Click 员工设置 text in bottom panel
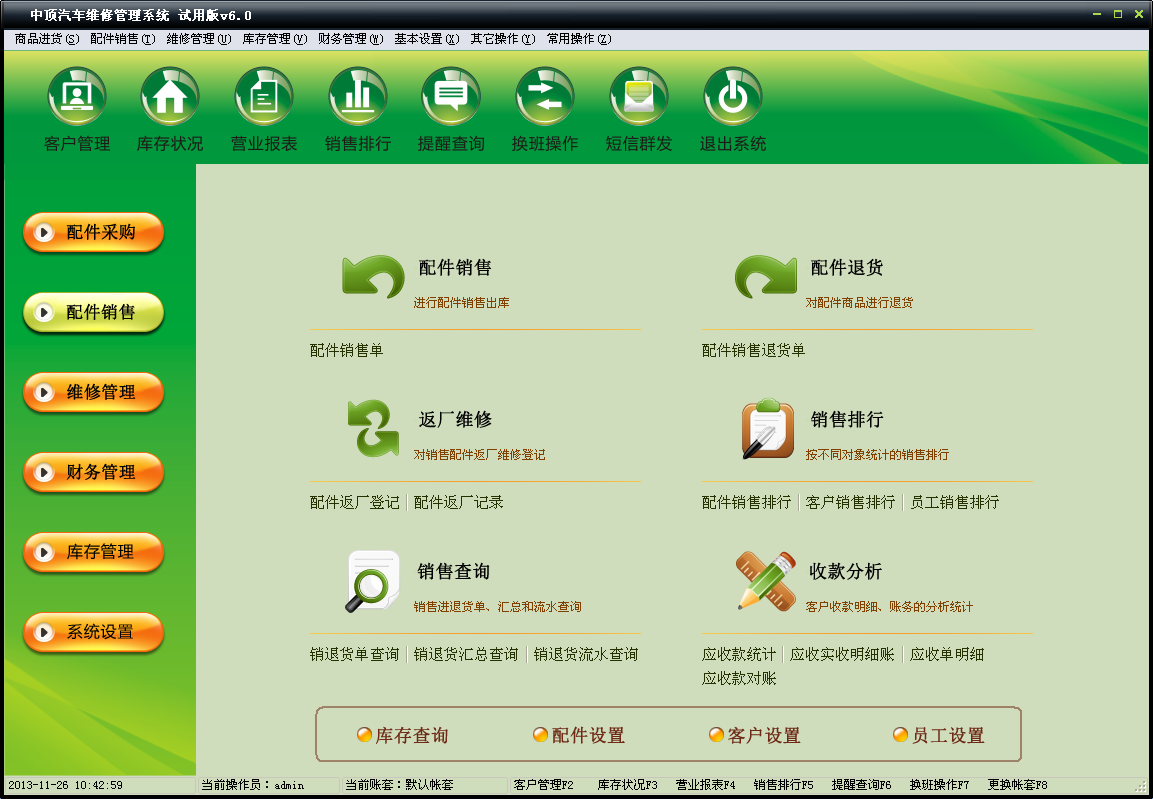 pos(948,735)
